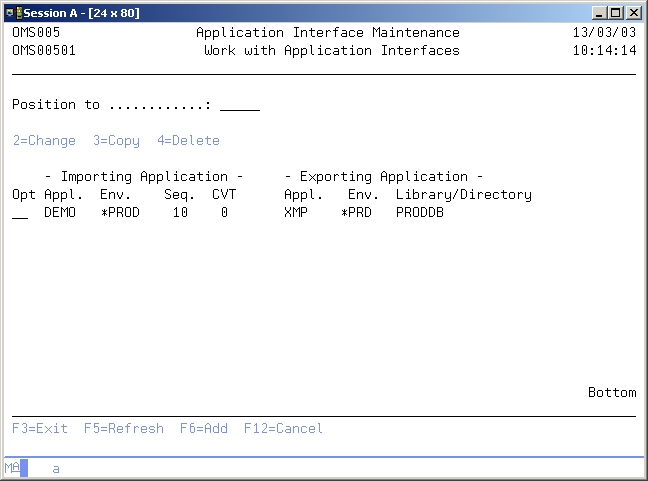Click the F12=Cancel function key label

(x=283, y=428)
